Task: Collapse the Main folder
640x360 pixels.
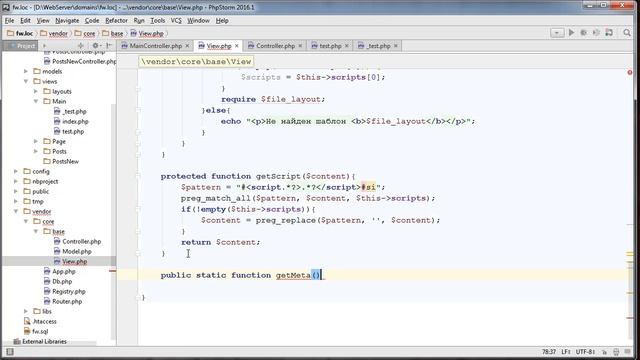Action: coord(36,101)
